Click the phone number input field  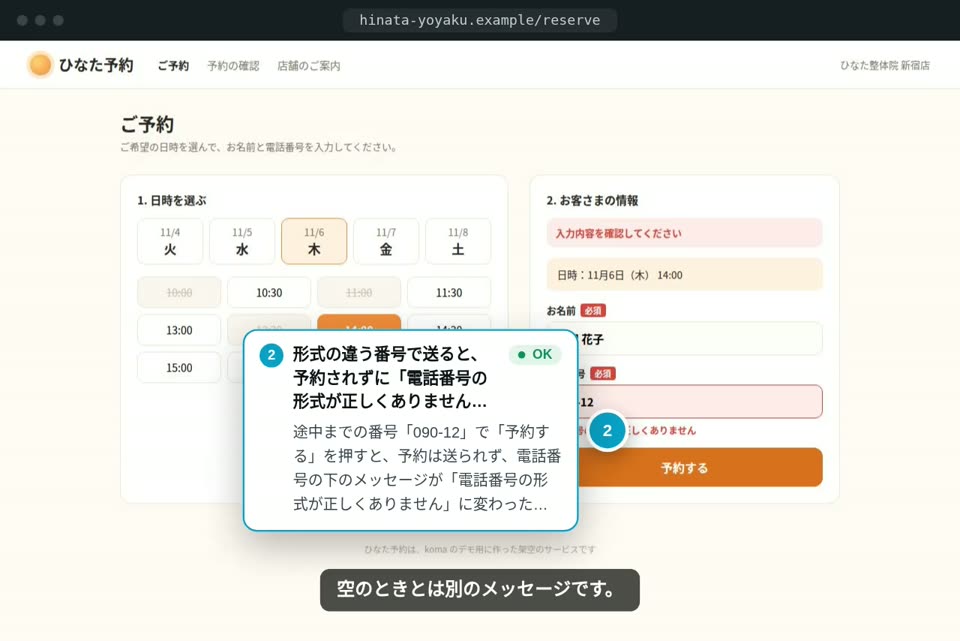click(700, 402)
